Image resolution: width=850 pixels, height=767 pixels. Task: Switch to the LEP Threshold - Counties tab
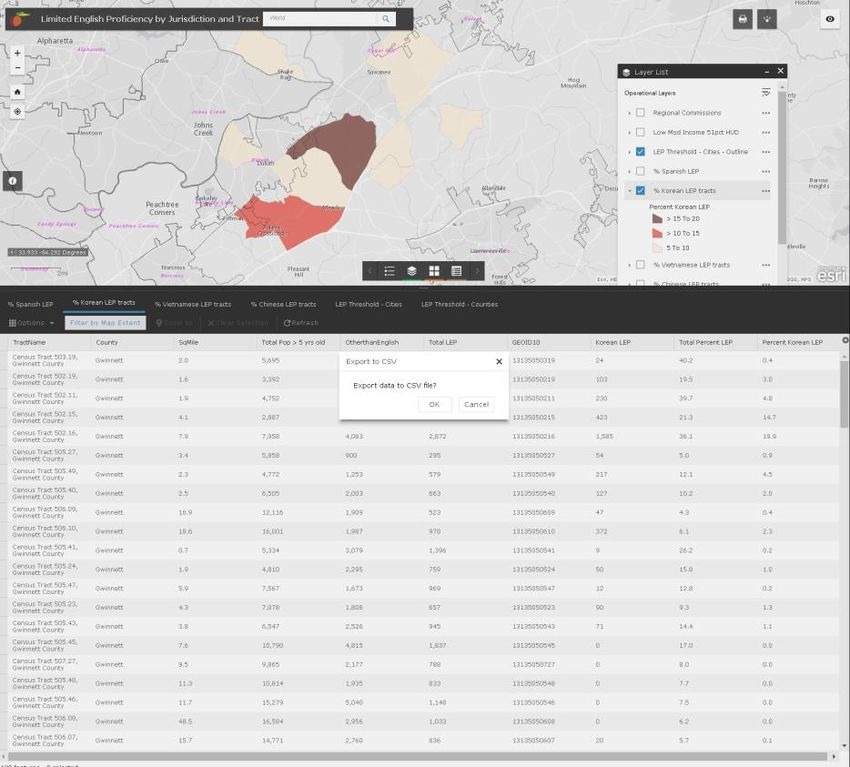pos(459,304)
